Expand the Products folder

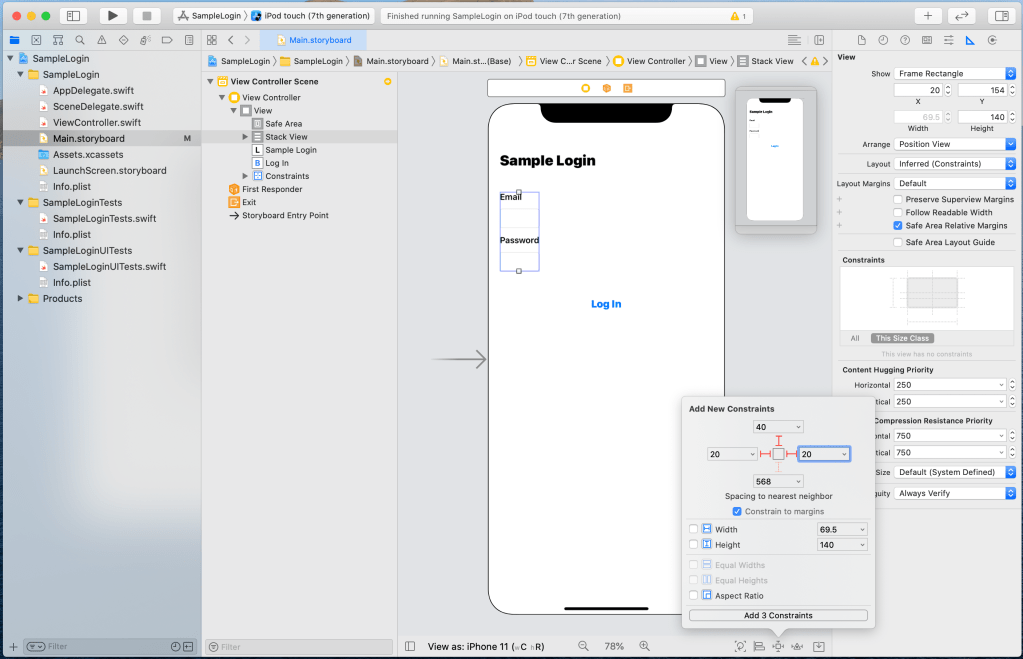[x=21, y=299]
